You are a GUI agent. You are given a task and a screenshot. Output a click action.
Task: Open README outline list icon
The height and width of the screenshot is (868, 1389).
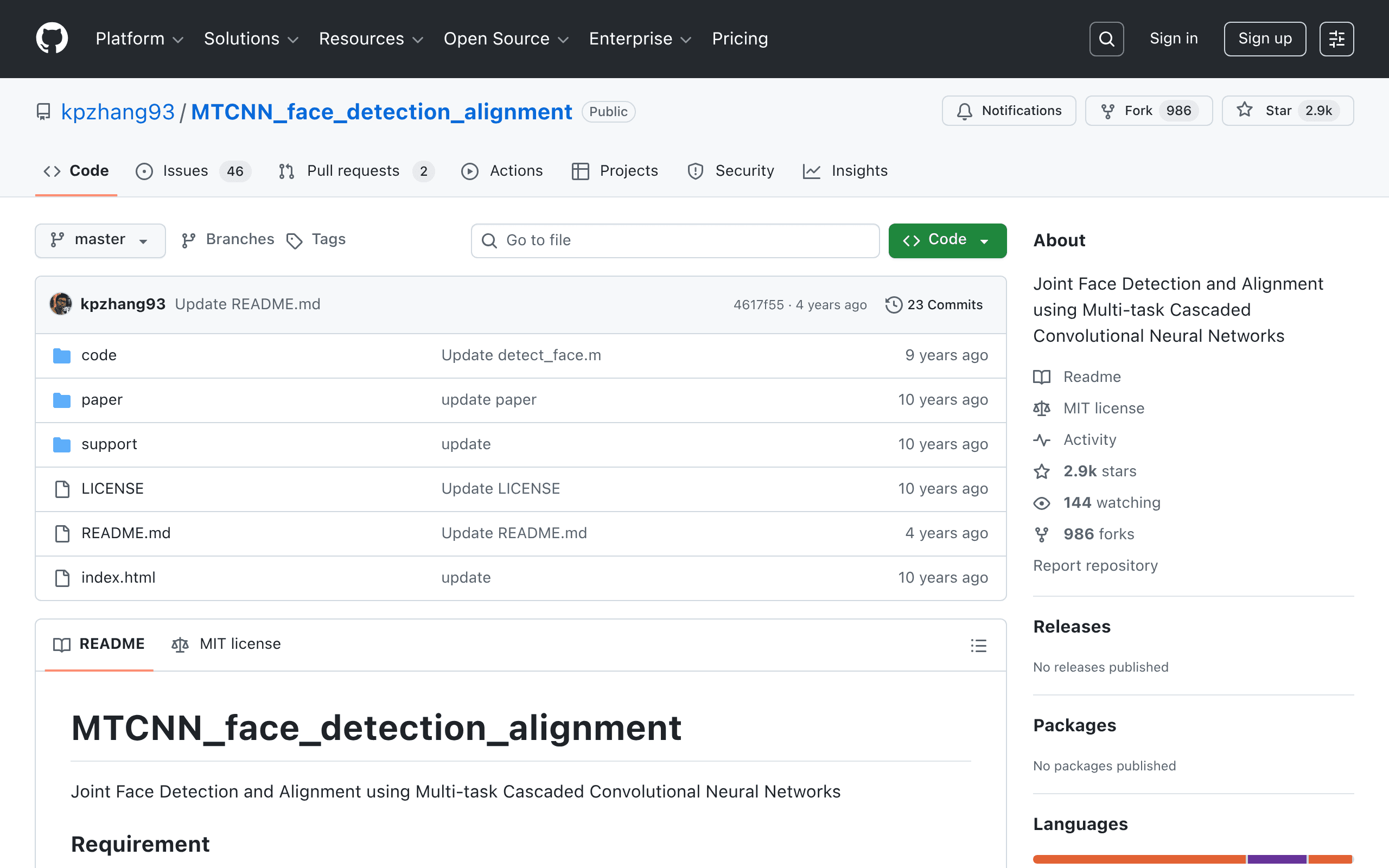pos(978,645)
